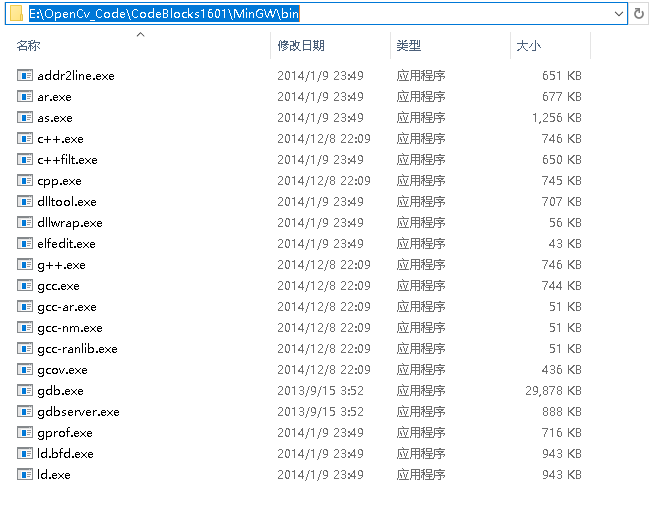Select the file name as.exe
Viewport: 654px width, 506px height.
[55, 118]
